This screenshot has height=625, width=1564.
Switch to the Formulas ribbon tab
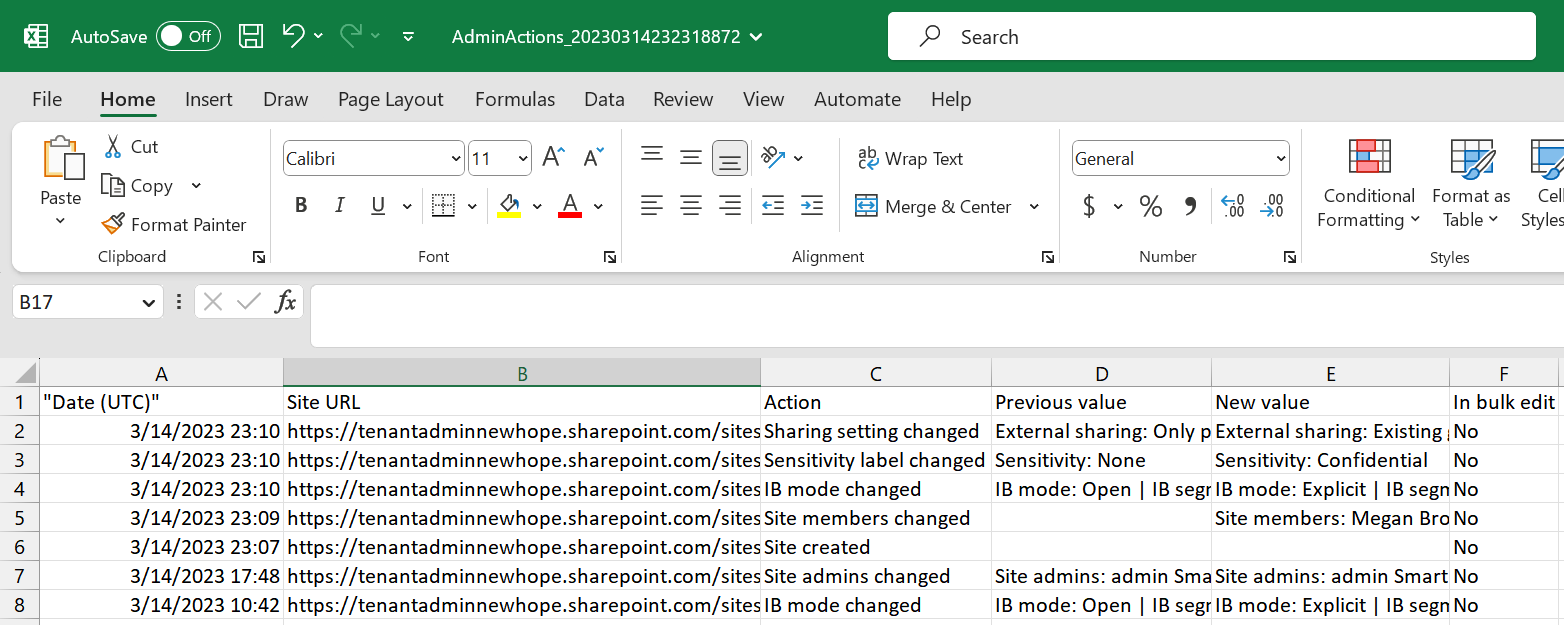(515, 98)
